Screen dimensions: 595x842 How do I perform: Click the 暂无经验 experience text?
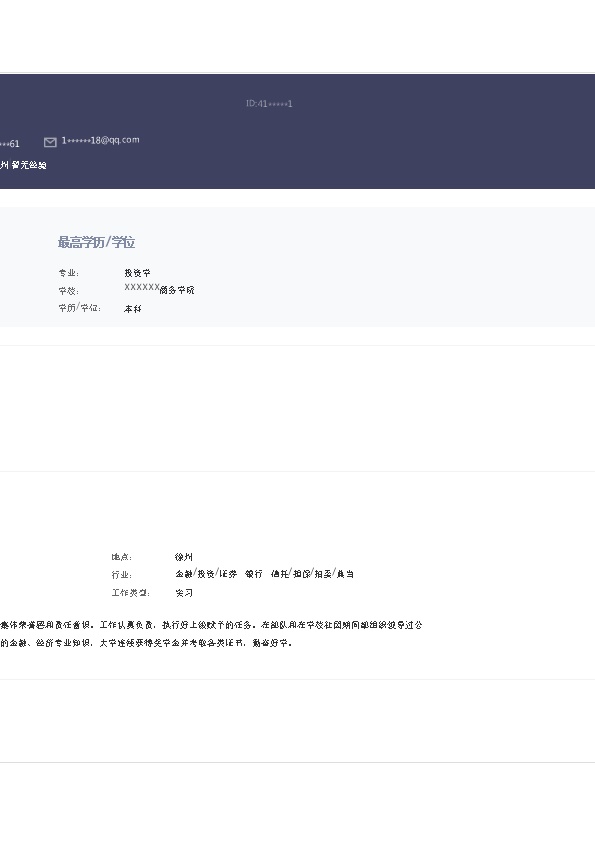[29, 165]
